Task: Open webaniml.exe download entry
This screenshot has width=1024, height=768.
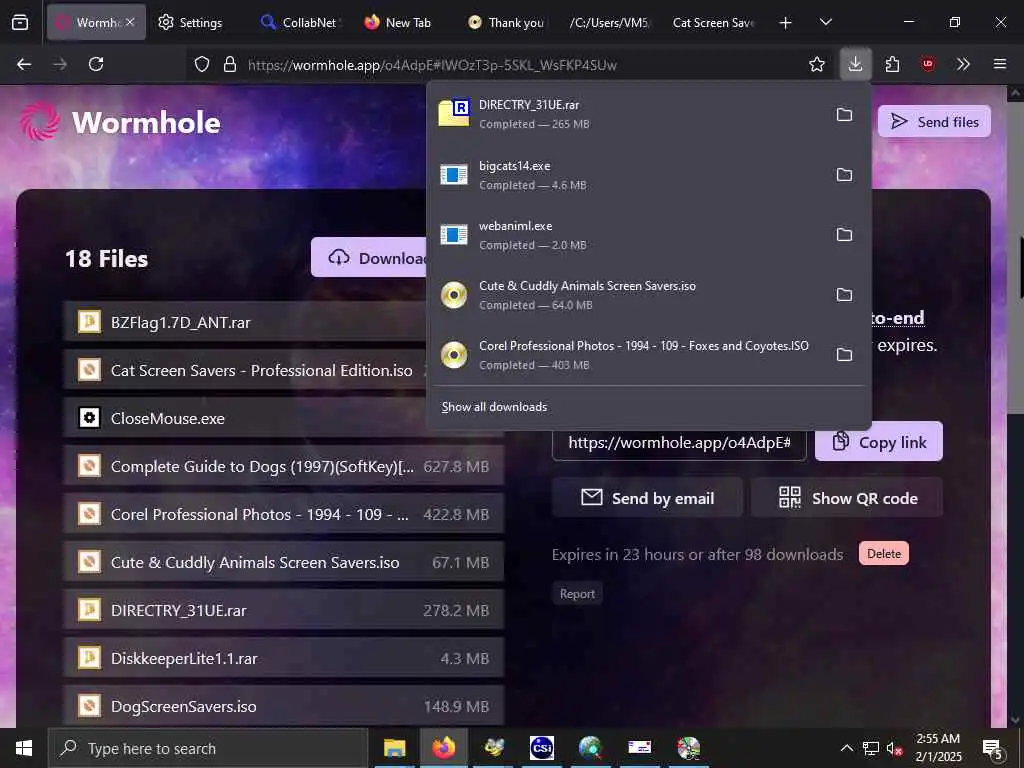Action: coord(627,234)
